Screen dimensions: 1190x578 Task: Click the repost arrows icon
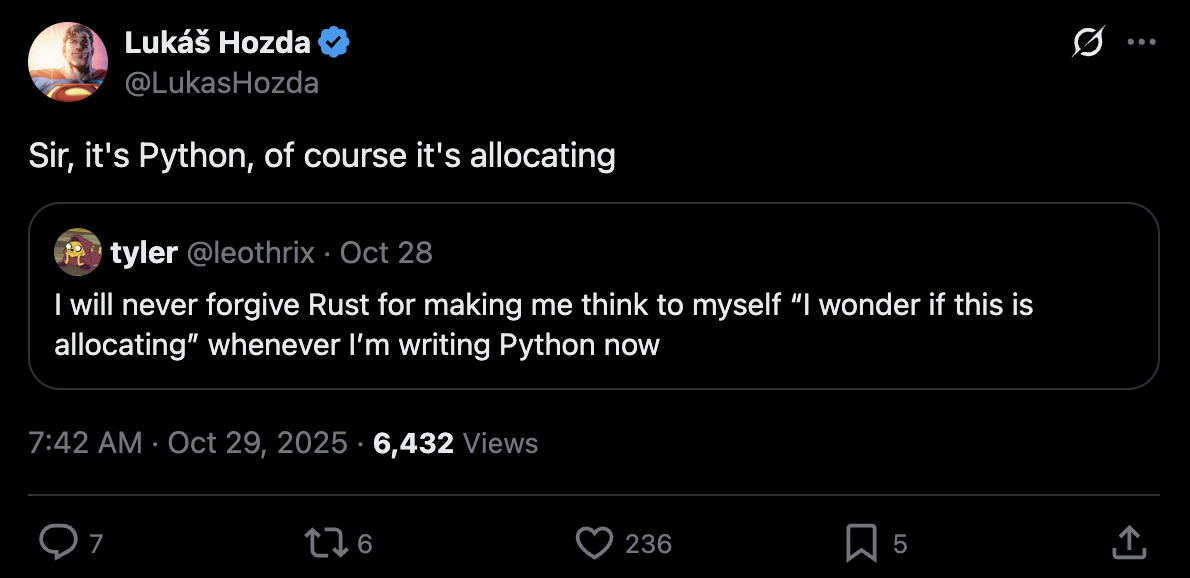pyautogui.click(x=323, y=543)
